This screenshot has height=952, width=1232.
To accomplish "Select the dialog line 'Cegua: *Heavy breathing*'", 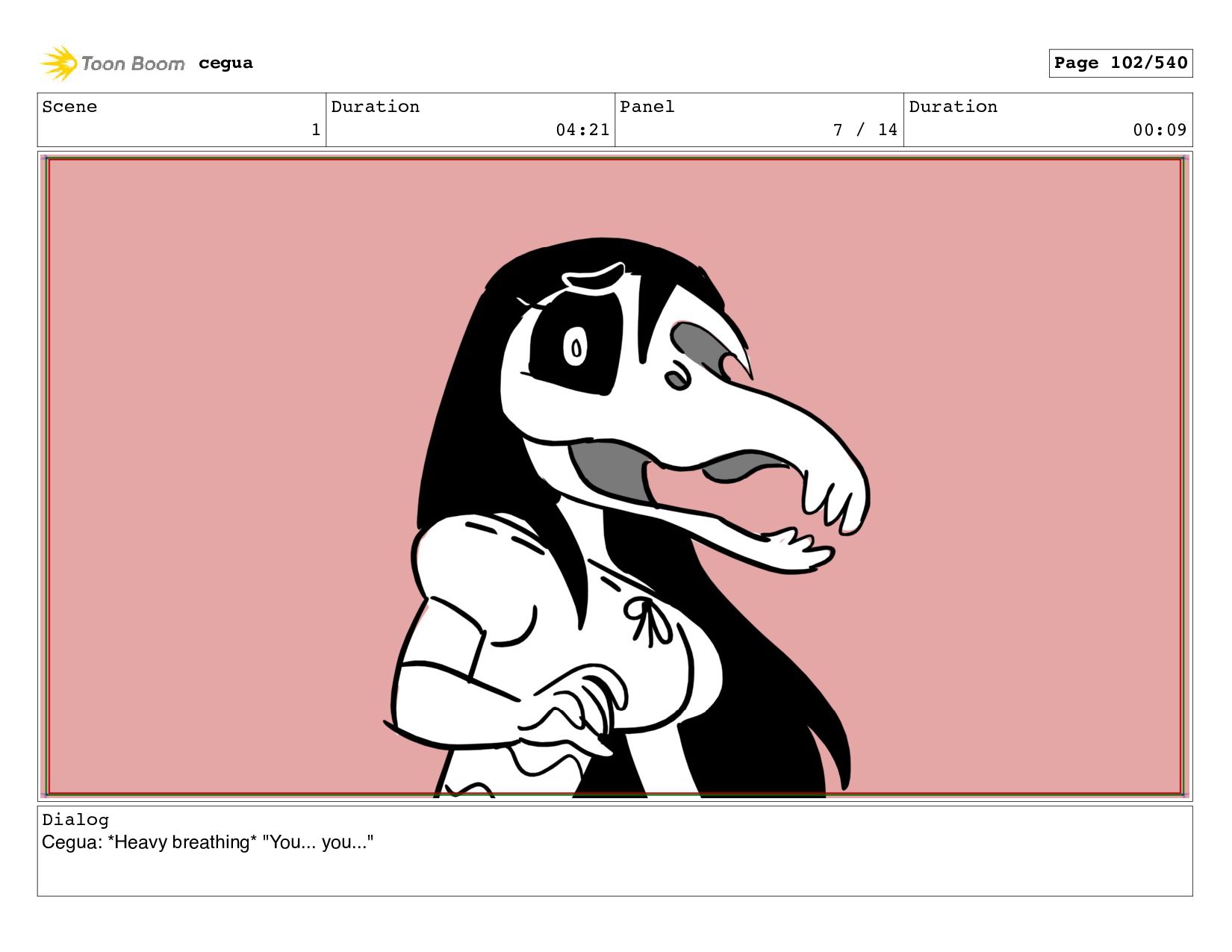I will pyautogui.click(x=149, y=842).
